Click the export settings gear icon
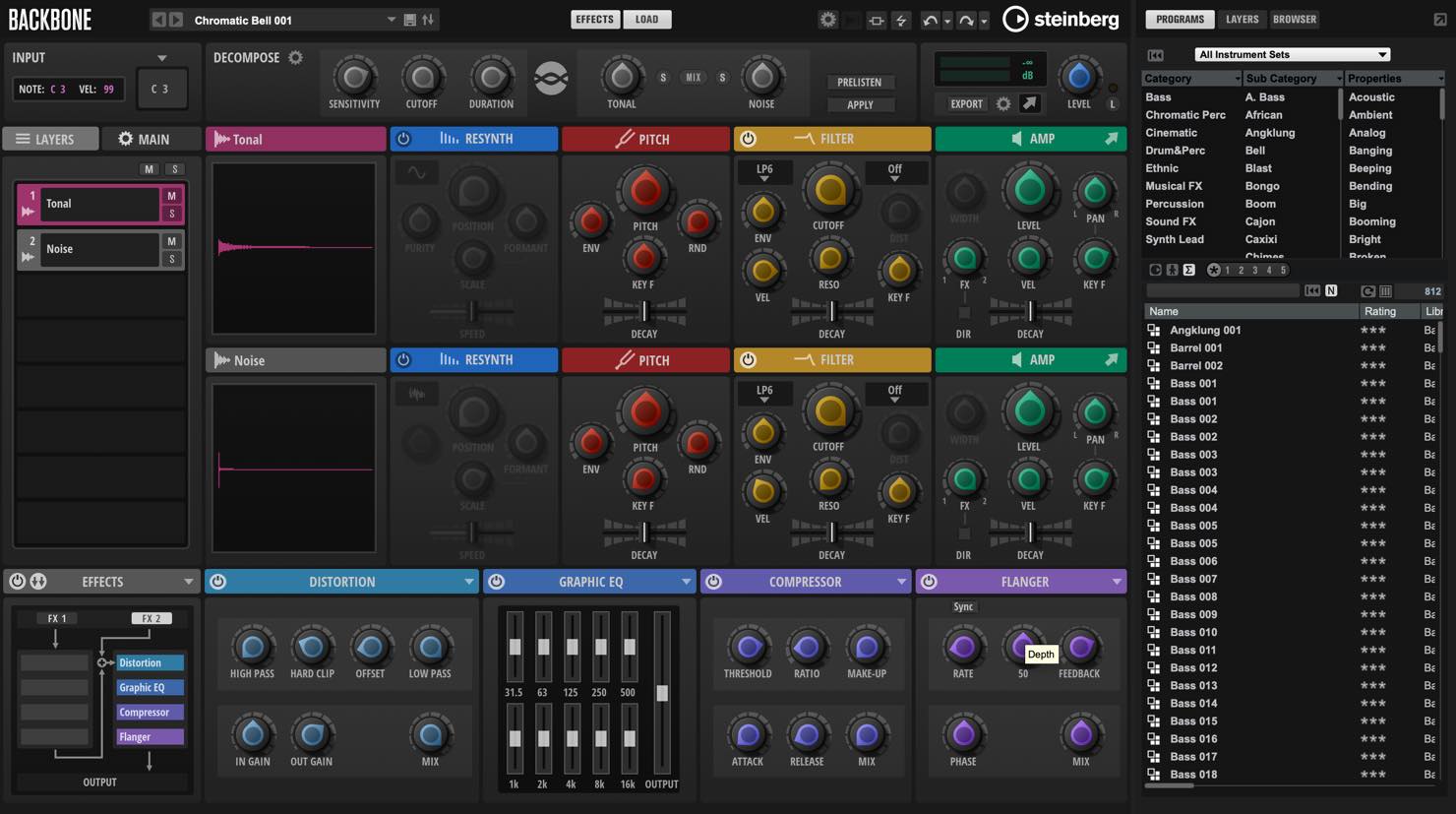 [x=1003, y=103]
